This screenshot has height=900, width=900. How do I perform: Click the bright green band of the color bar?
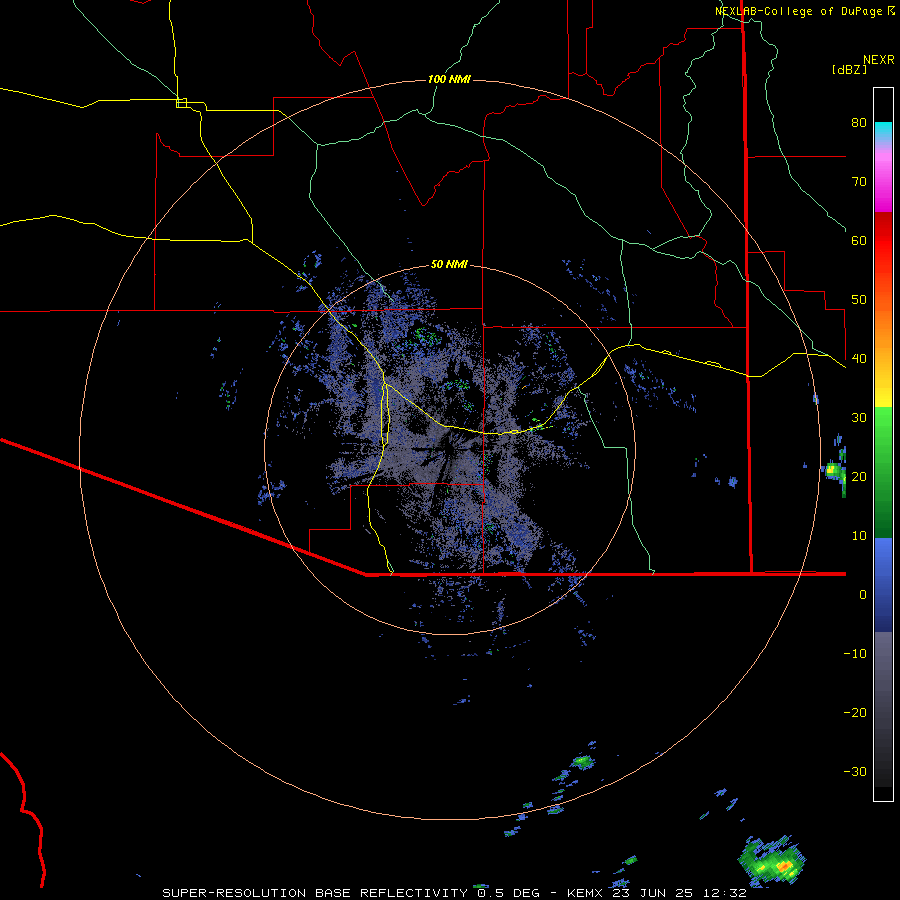point(883,428)
